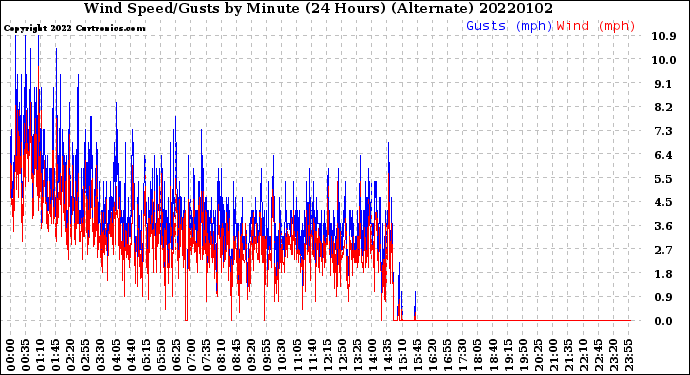Click x-axis time label 21:35
Screen dimensions: 690x375
point(568,355)
